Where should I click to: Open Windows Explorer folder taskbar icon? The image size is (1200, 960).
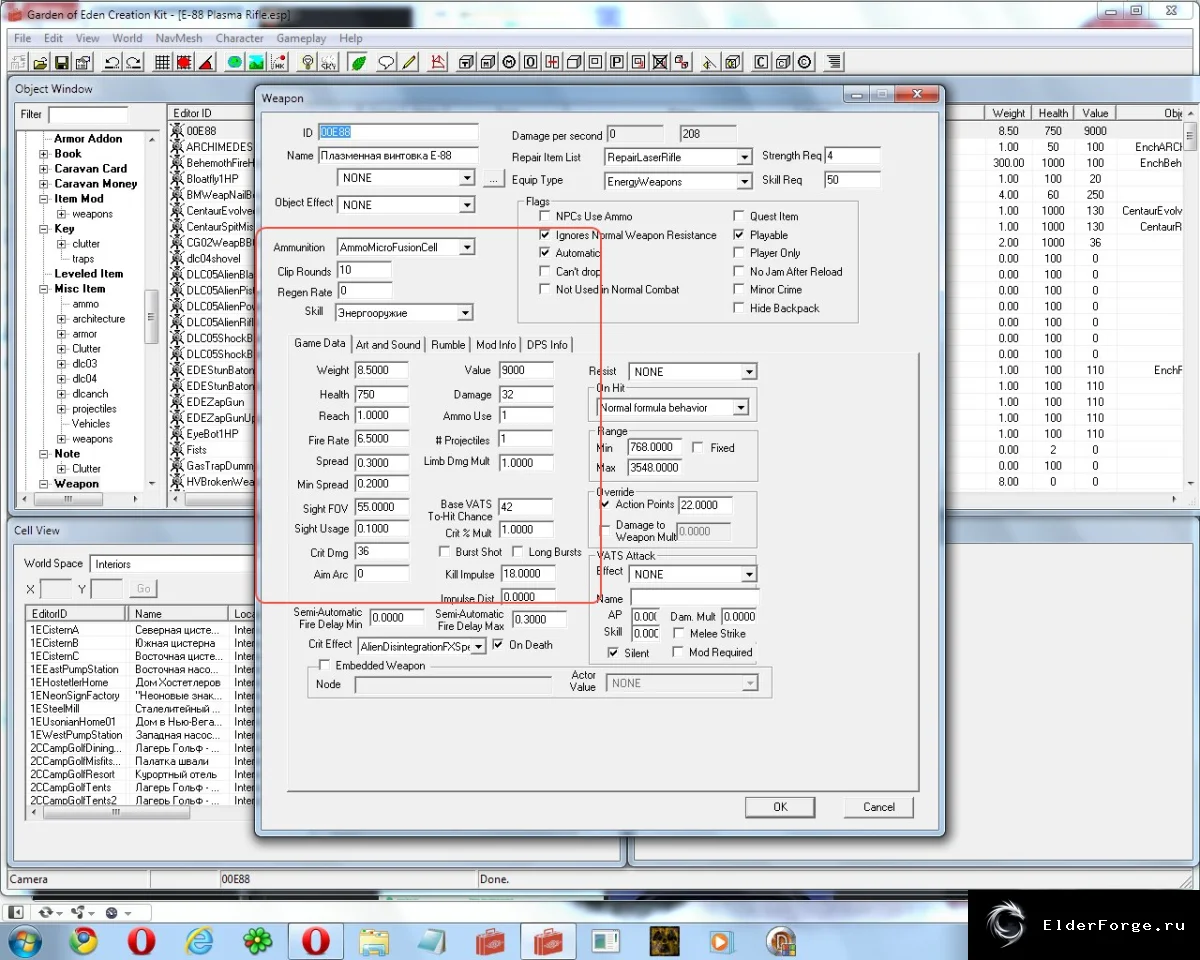[x=374, y=941]
